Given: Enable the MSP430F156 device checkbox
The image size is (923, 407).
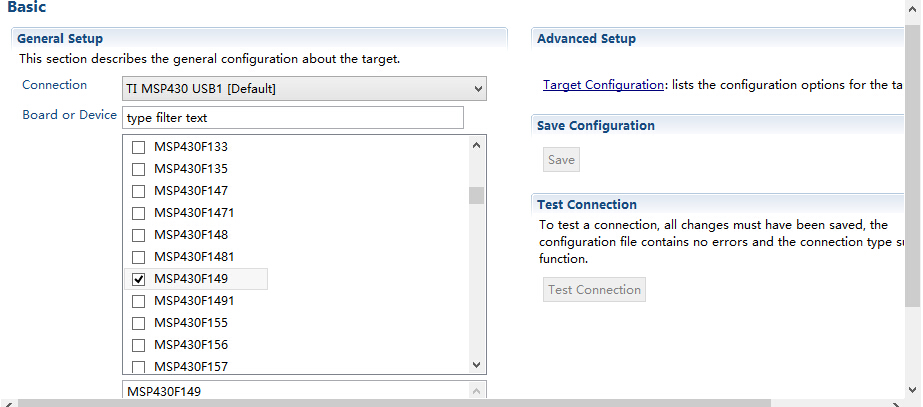Looking at the screenshot, I should (x=138, y=345).
